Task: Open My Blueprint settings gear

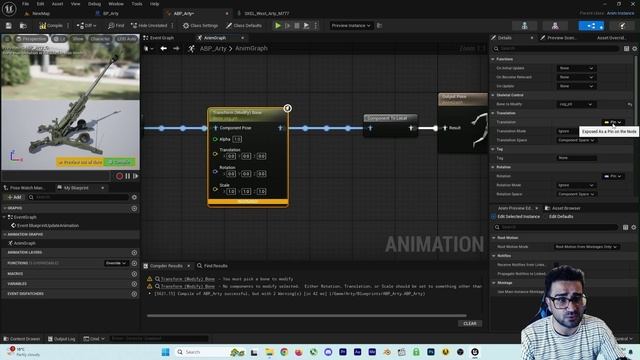Action: (134, 197)
